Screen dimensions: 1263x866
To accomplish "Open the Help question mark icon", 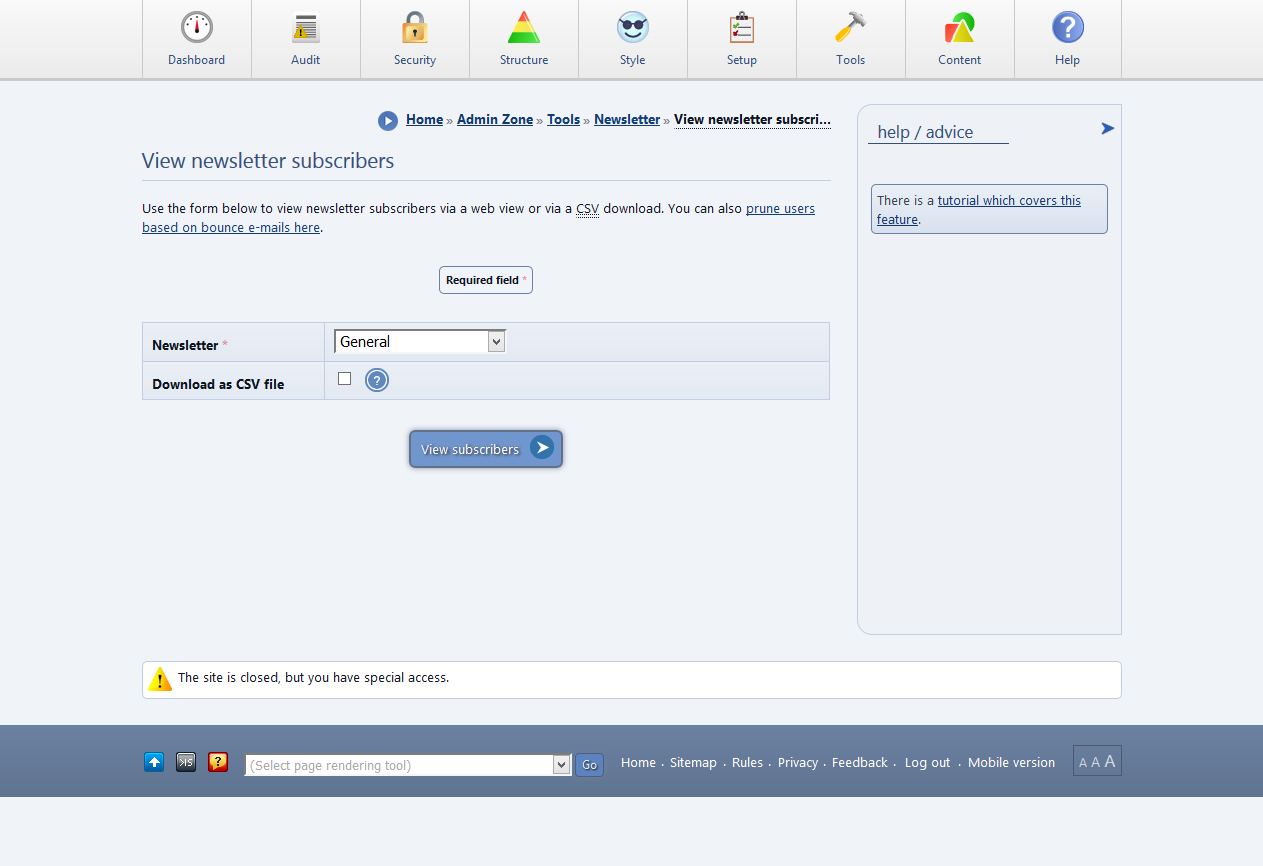I will (x=1068, y=28).
